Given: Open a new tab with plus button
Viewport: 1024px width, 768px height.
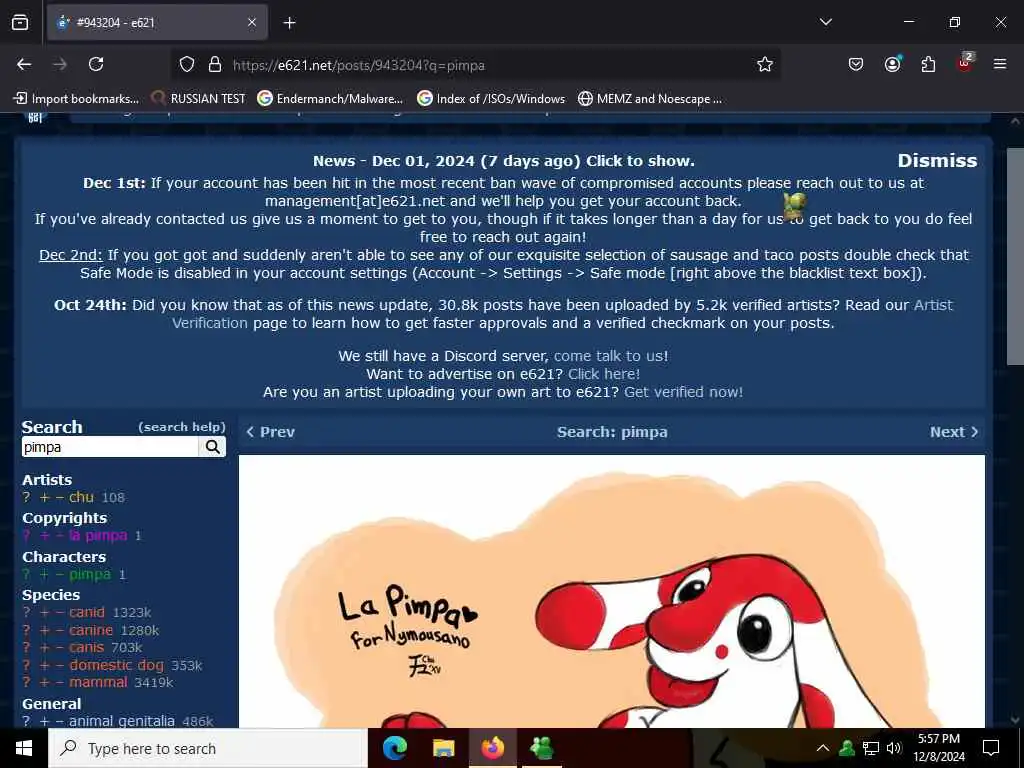Looking at the screenshot, I should 289,23.
